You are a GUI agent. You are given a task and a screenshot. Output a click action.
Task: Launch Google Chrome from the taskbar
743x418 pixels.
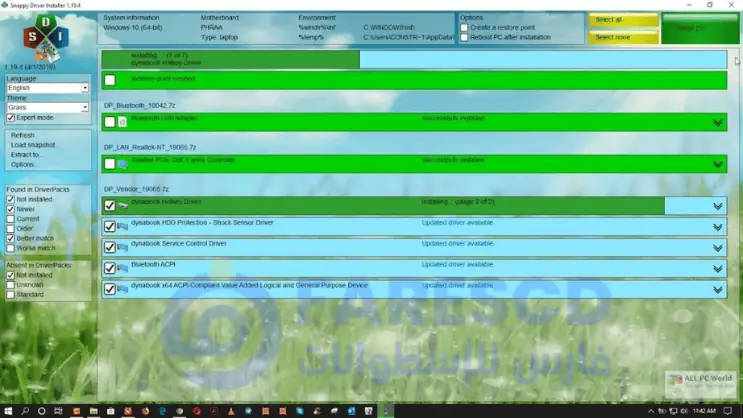coord(180,411)
